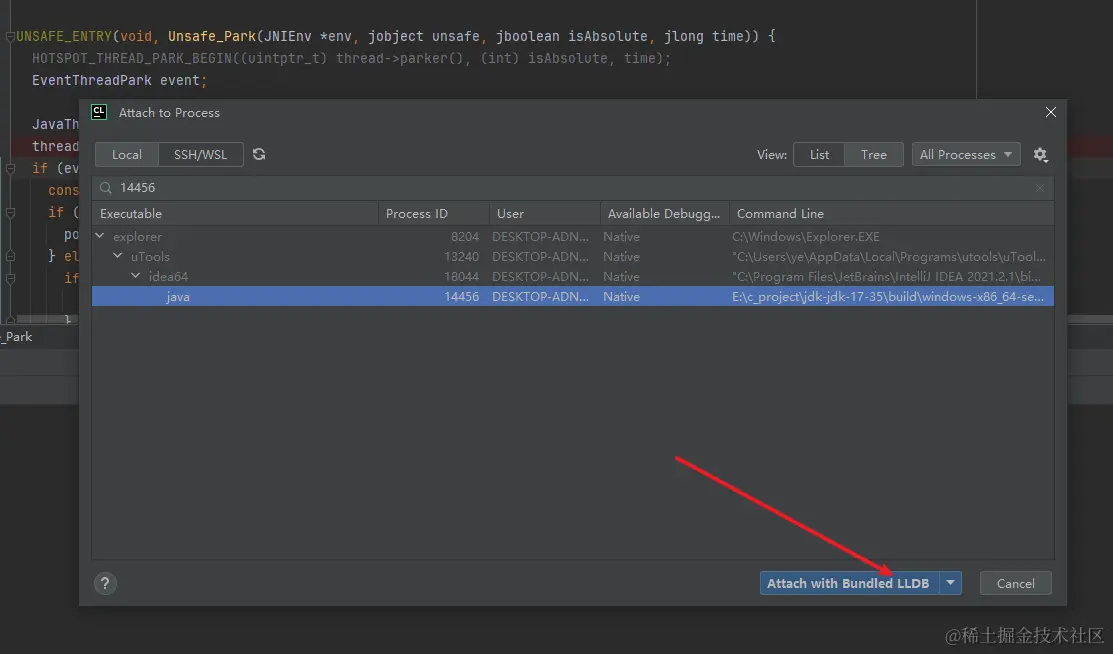Open the settings gear in Attach dialog
Image resolution: width=1113 pixels, height=654 pixels.
[x=1040, y=154]
